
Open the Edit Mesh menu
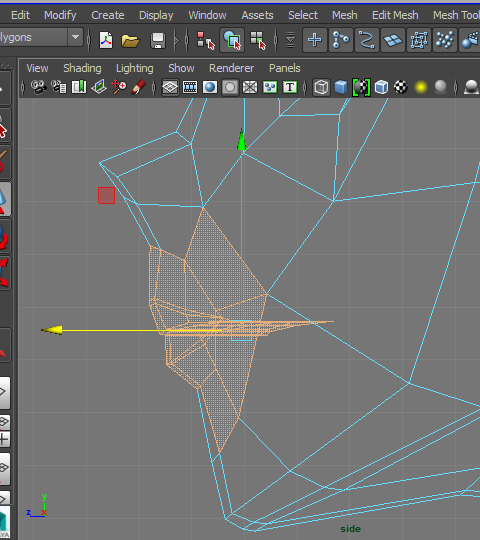395,15
